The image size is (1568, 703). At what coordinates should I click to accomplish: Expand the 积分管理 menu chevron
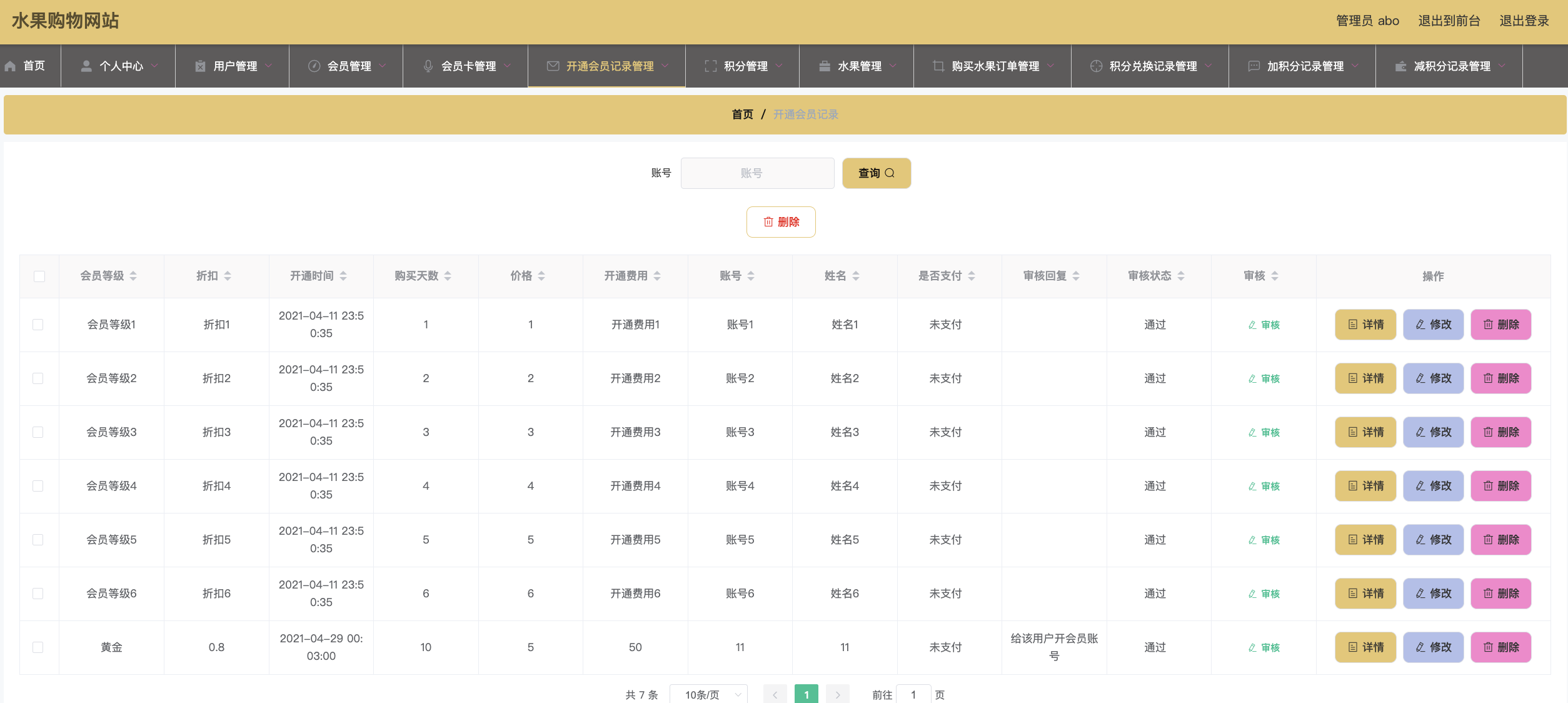779,66
